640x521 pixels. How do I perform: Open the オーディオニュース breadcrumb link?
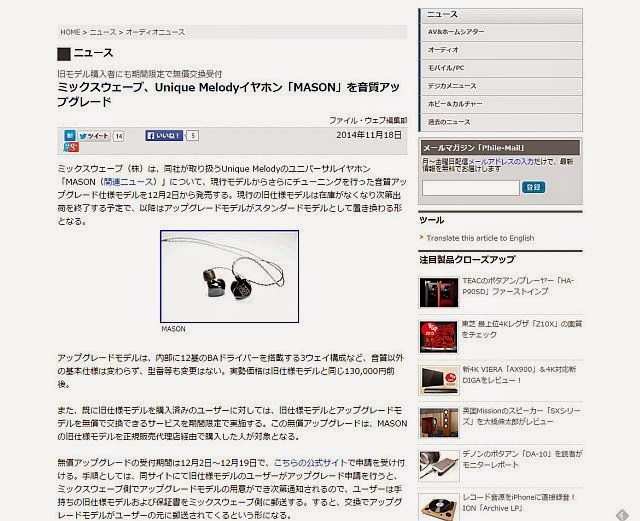tap(155, 32)
